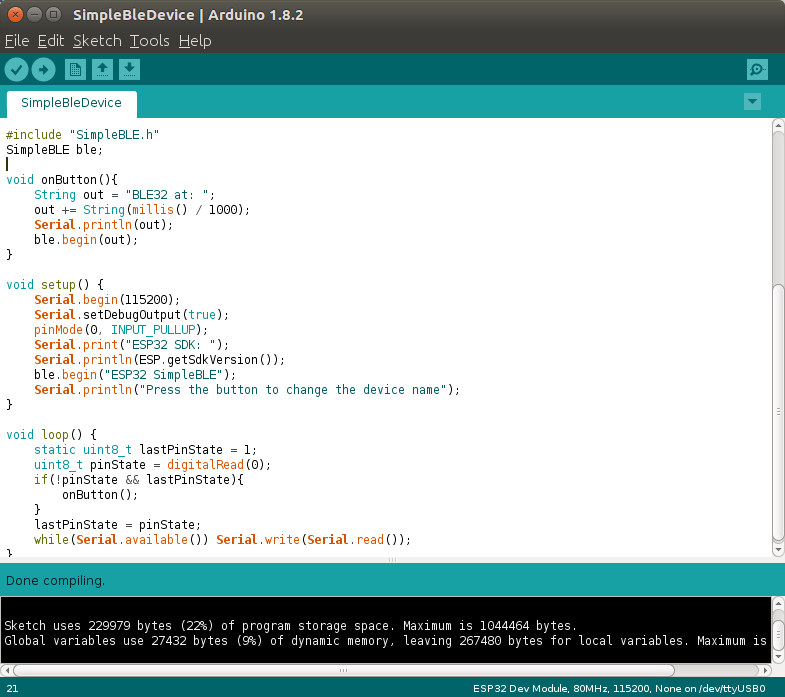Screen dimensions: 785x697
Task: Click 'uint8_t pinState = digitalRead(0);' line
Action: click(x=152, y=465)
